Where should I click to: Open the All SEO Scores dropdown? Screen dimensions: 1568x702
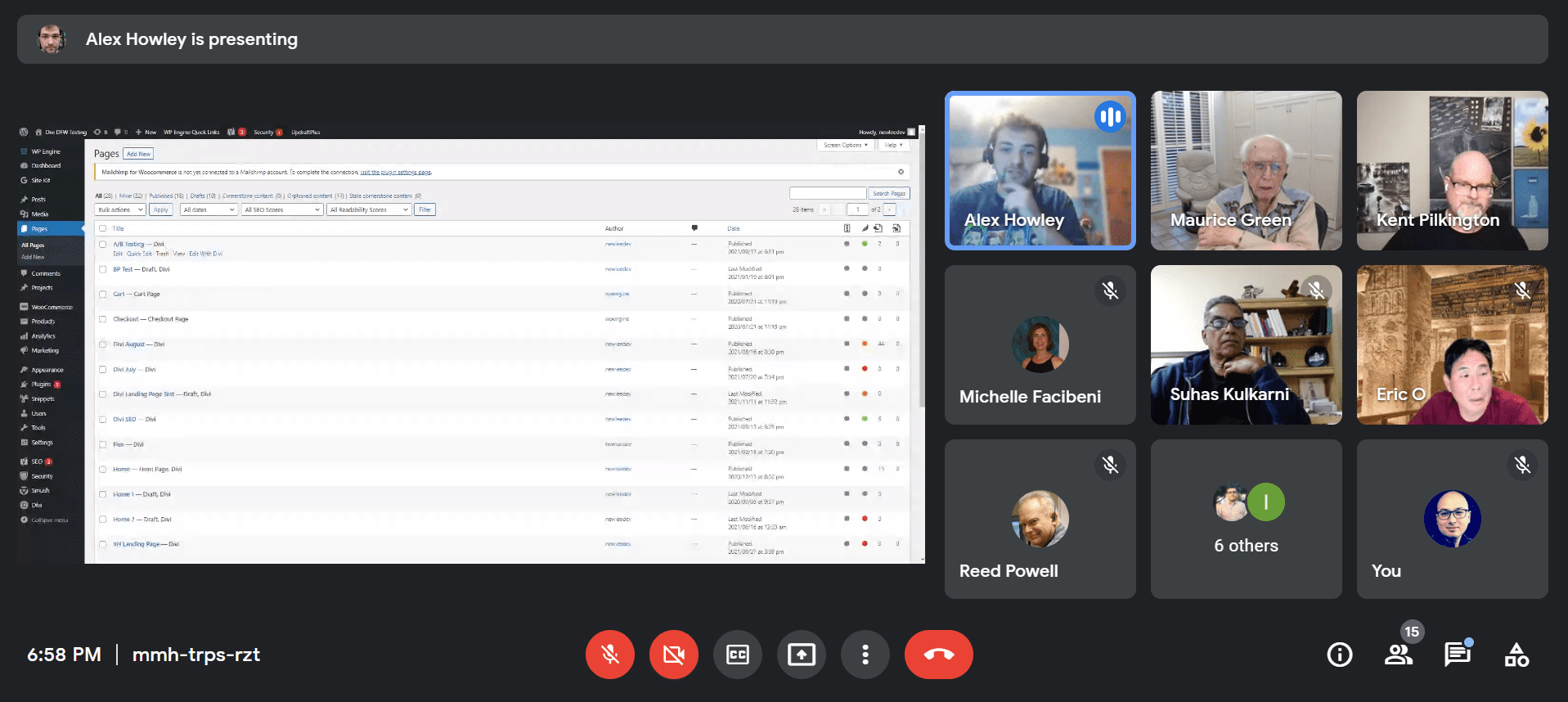282,209
